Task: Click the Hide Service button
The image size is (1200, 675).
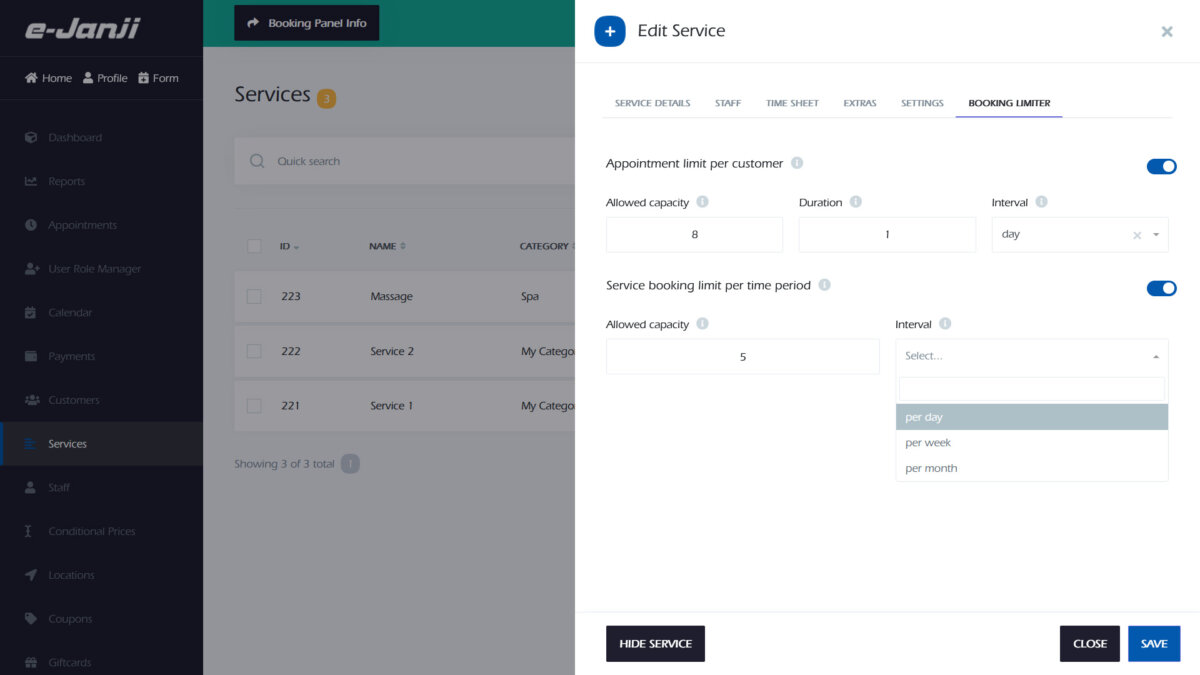Action: click(655, 643)
